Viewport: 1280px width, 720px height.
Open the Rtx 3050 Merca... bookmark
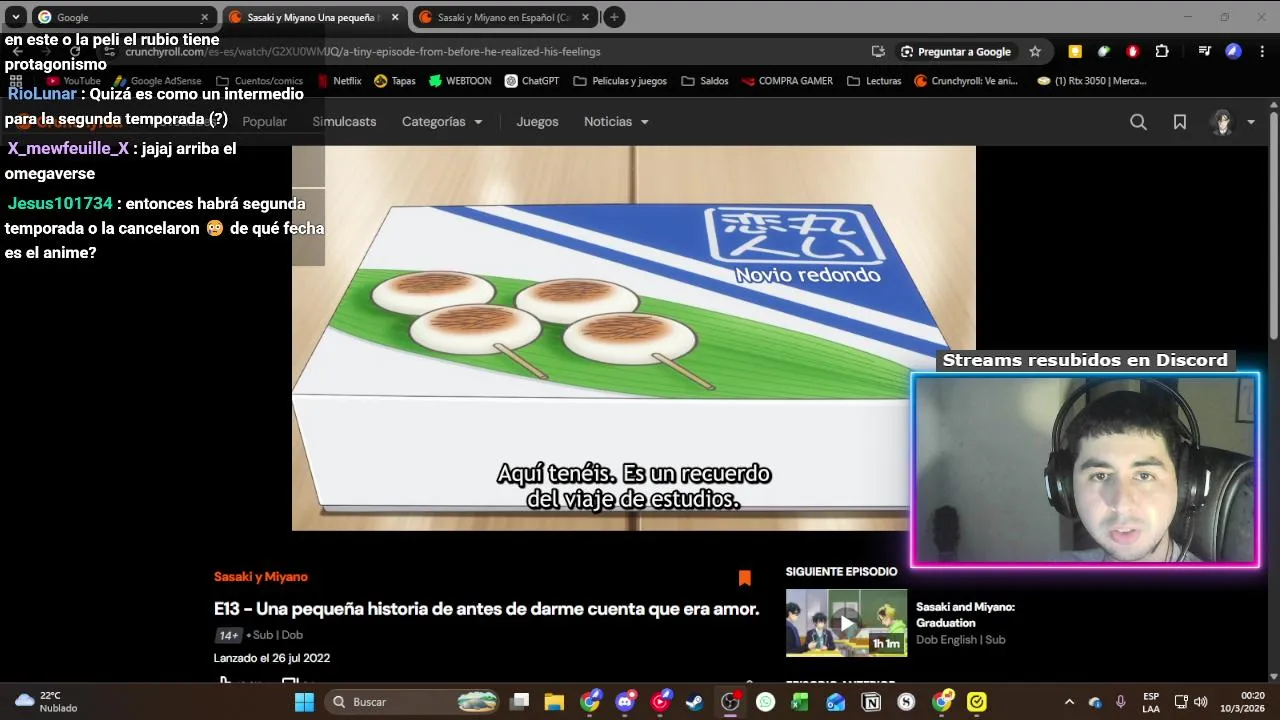tap(1092, 81)
